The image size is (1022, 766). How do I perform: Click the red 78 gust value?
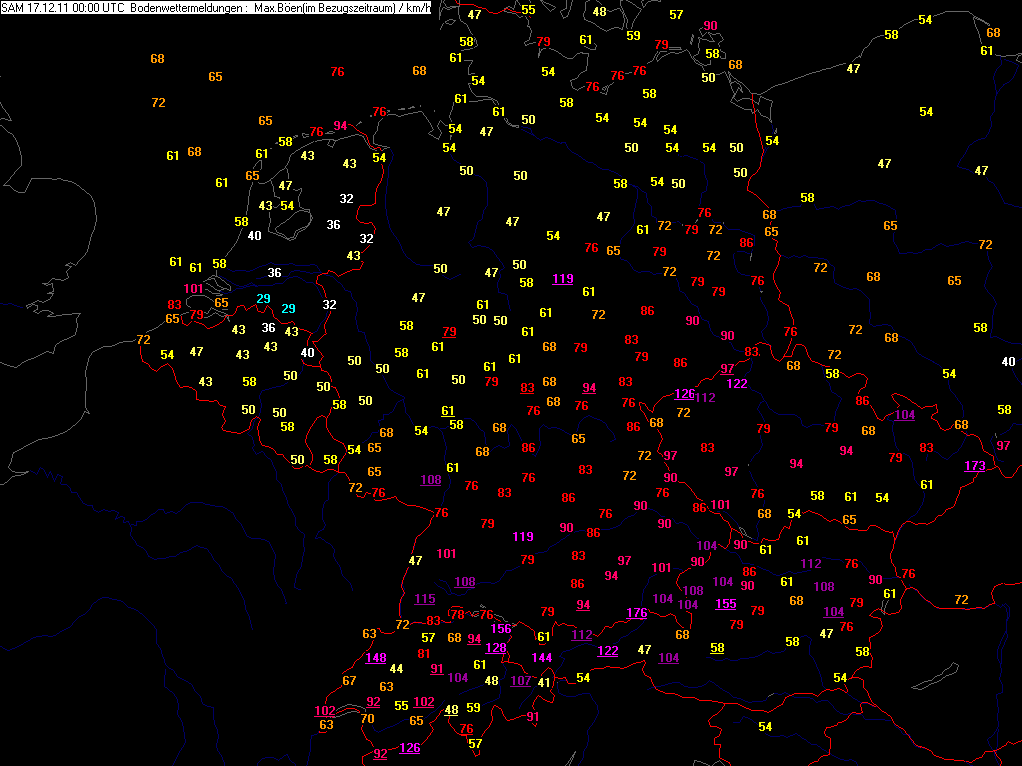click(x=458, y=614)
